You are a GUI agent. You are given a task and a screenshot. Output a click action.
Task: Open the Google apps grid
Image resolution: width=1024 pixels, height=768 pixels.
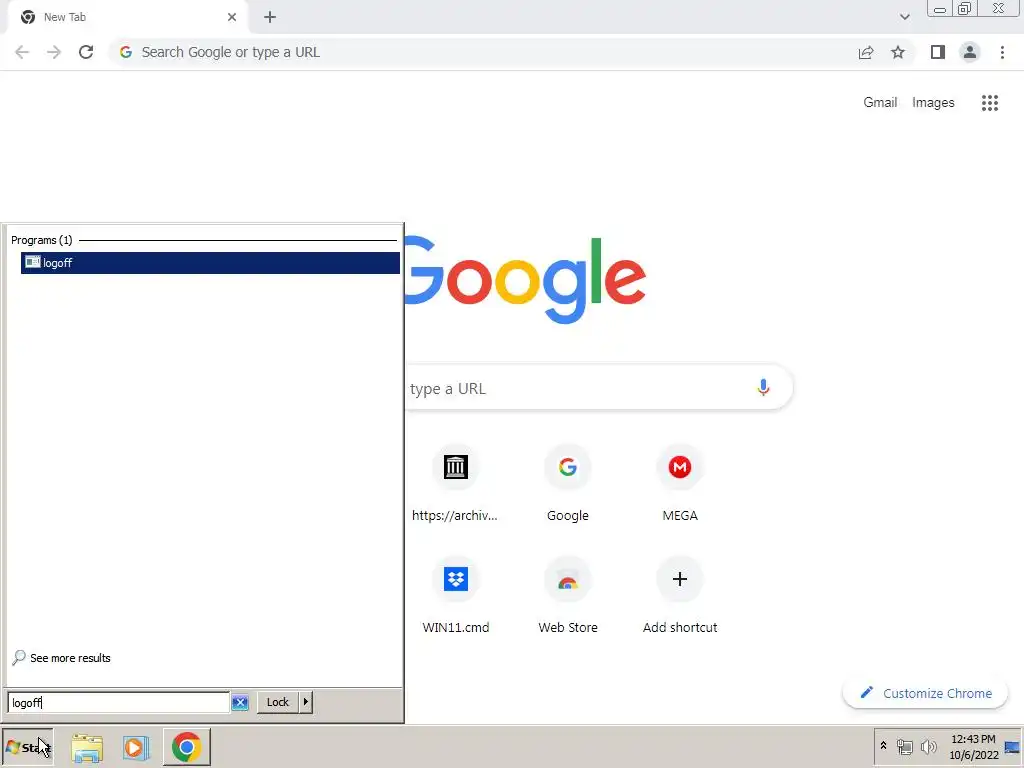click(990, 103)
